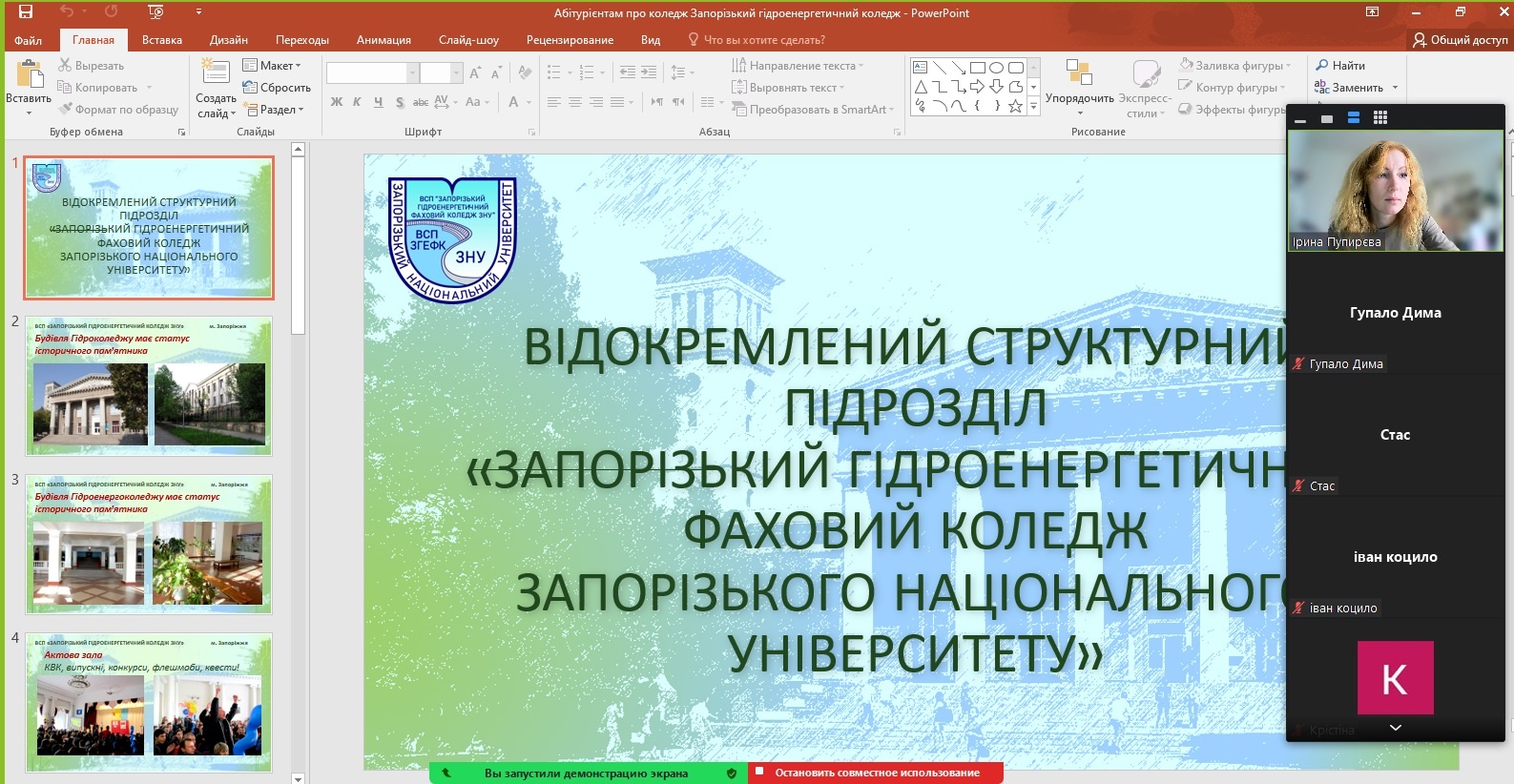This screenshot has width=1514, height=784.
Task: Toggle text shadow (S) formatting
Action: [x=400, y=102]
